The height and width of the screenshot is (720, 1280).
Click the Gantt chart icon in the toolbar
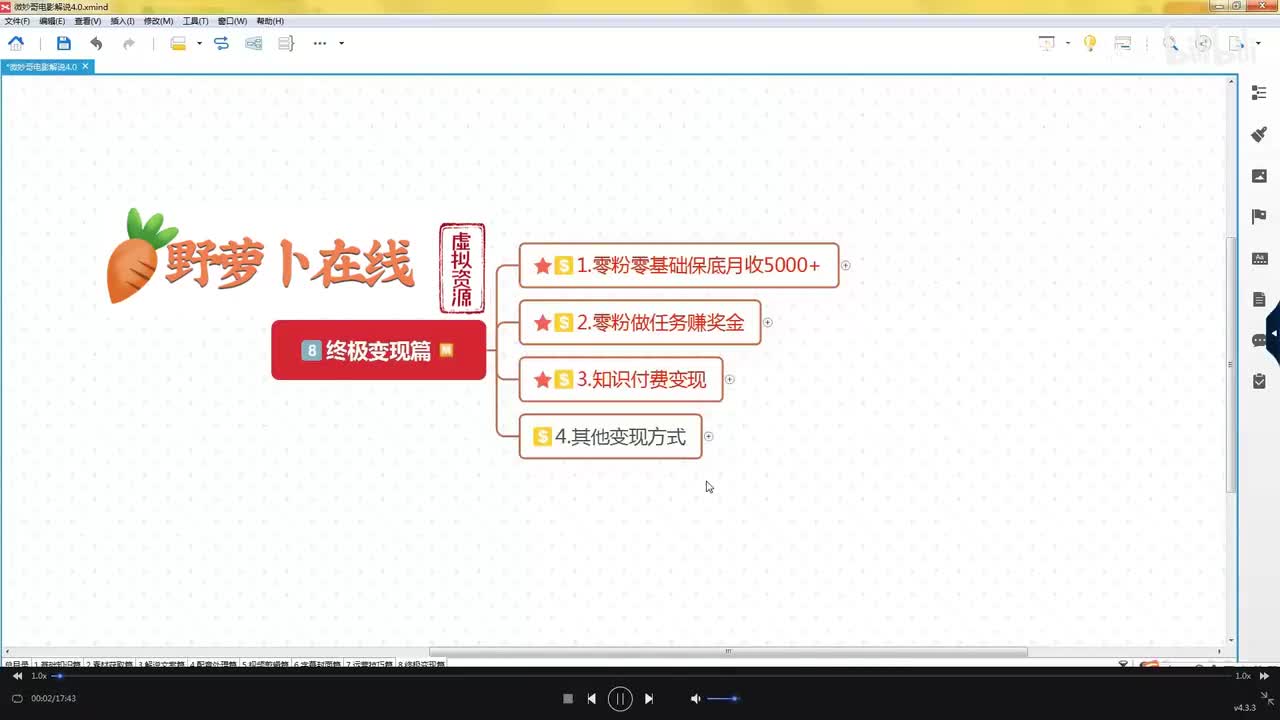(x=1123, y=43)
